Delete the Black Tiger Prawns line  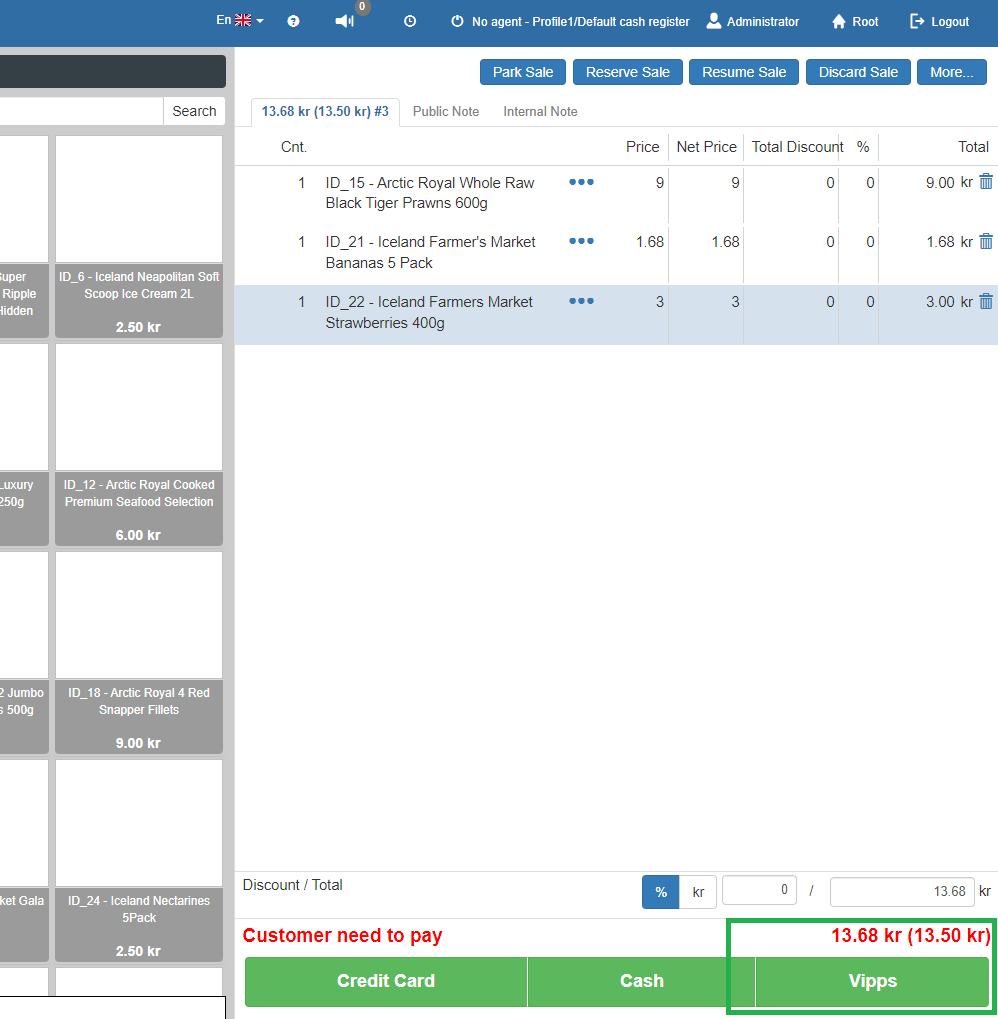[986, 182]
